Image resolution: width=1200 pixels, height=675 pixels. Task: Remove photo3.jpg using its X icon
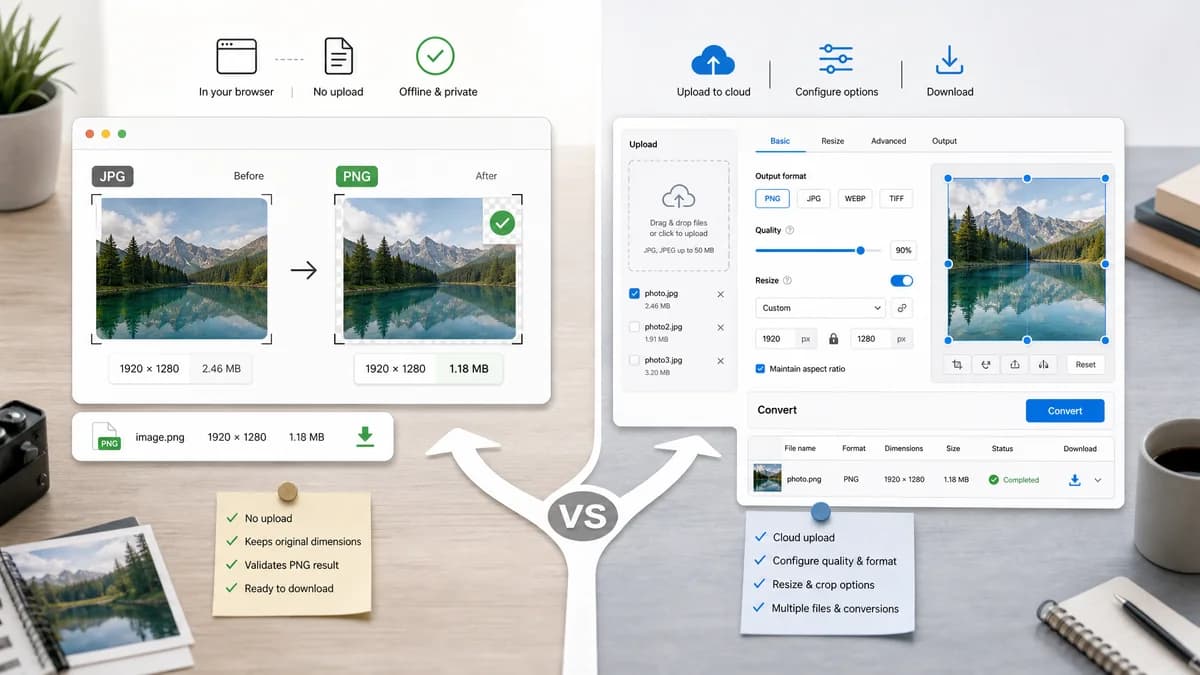721,360
